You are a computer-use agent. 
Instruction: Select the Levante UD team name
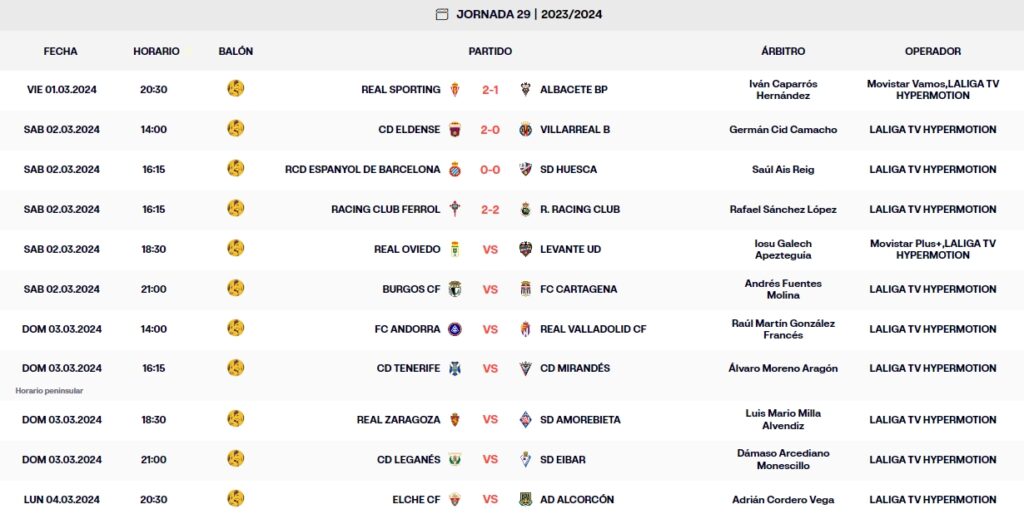570,250
